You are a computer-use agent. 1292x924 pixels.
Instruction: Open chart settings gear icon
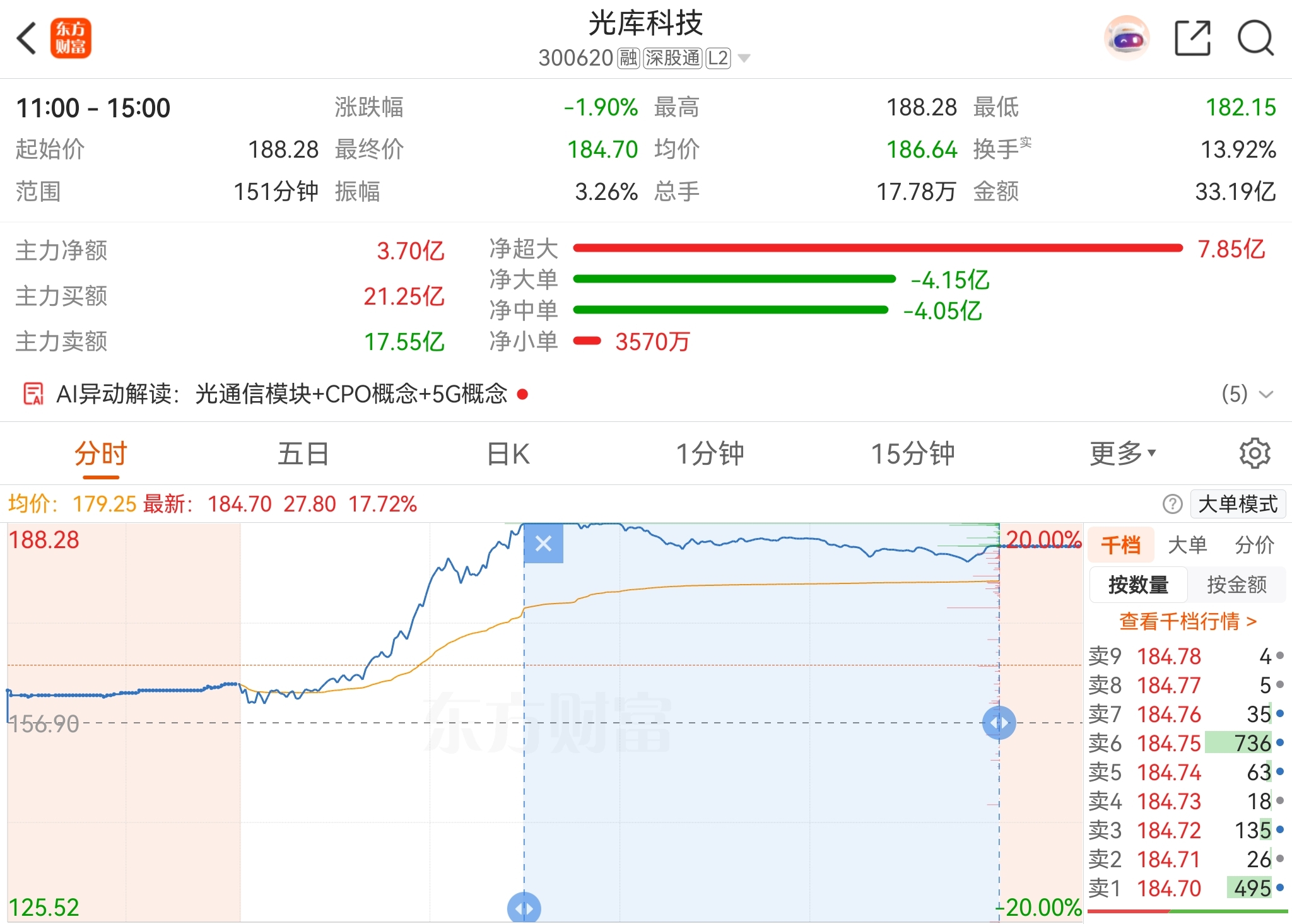[1254, 453]
